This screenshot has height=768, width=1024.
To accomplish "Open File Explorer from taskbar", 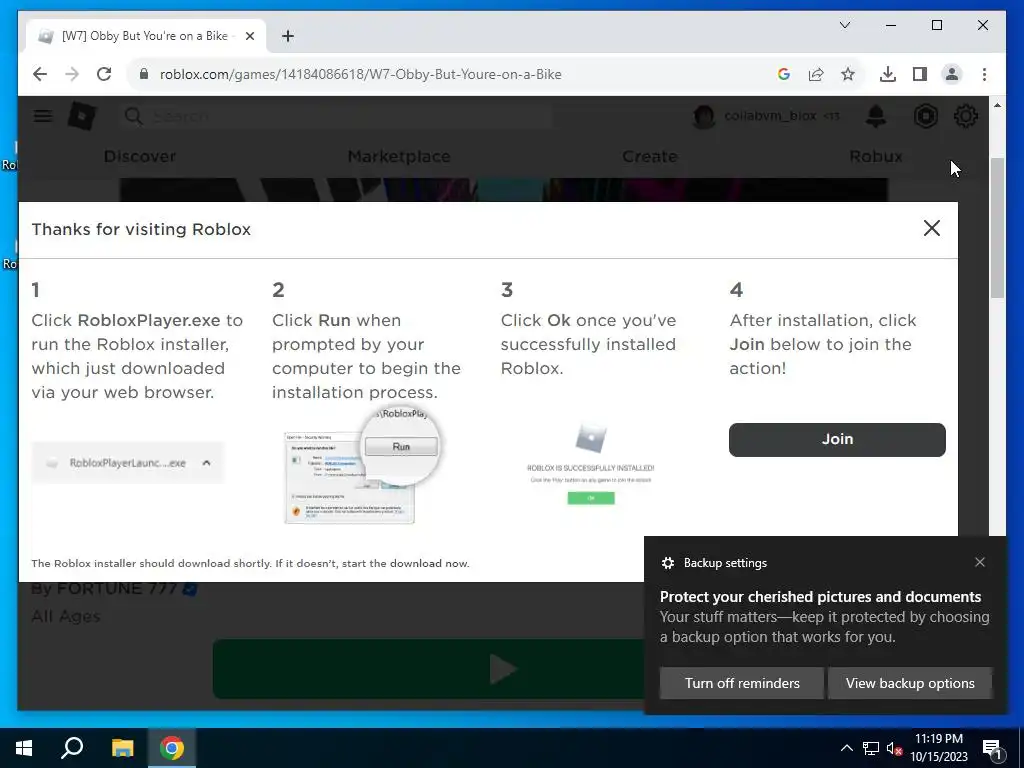I will [122, 748].
